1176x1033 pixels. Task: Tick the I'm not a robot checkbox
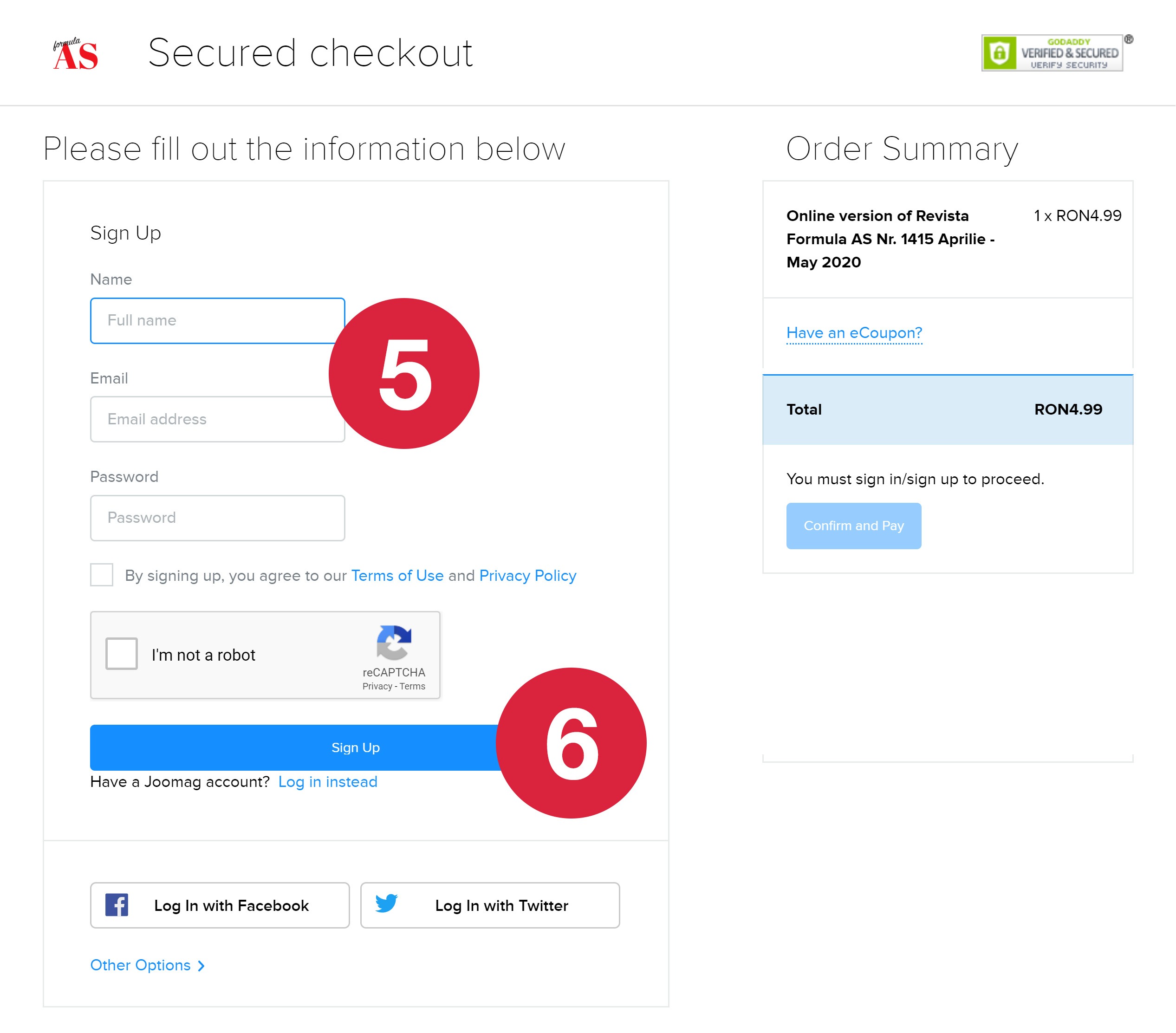click(x=121, y=654)
